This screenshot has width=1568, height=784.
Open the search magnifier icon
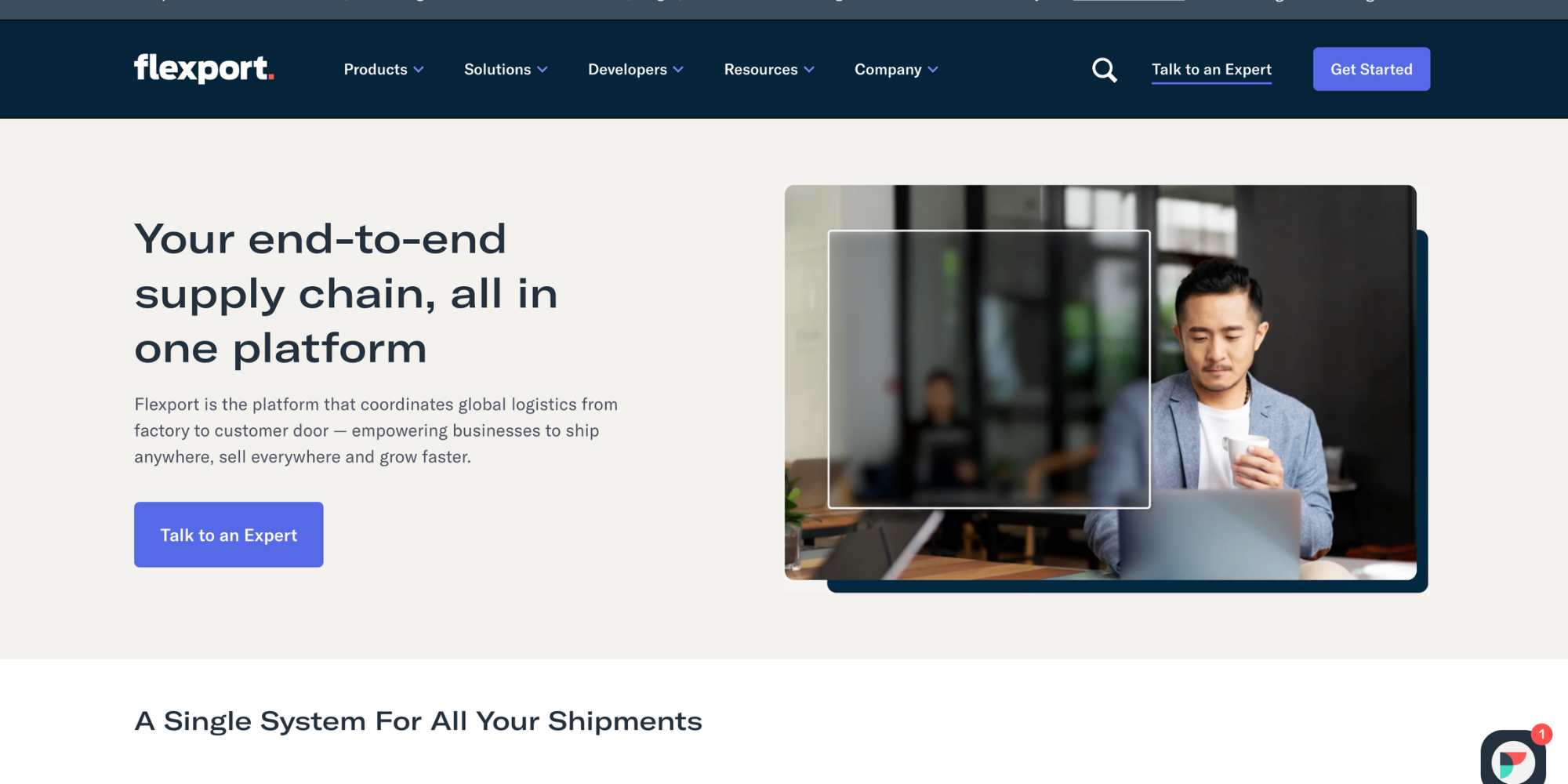[x=1104, y=70]
